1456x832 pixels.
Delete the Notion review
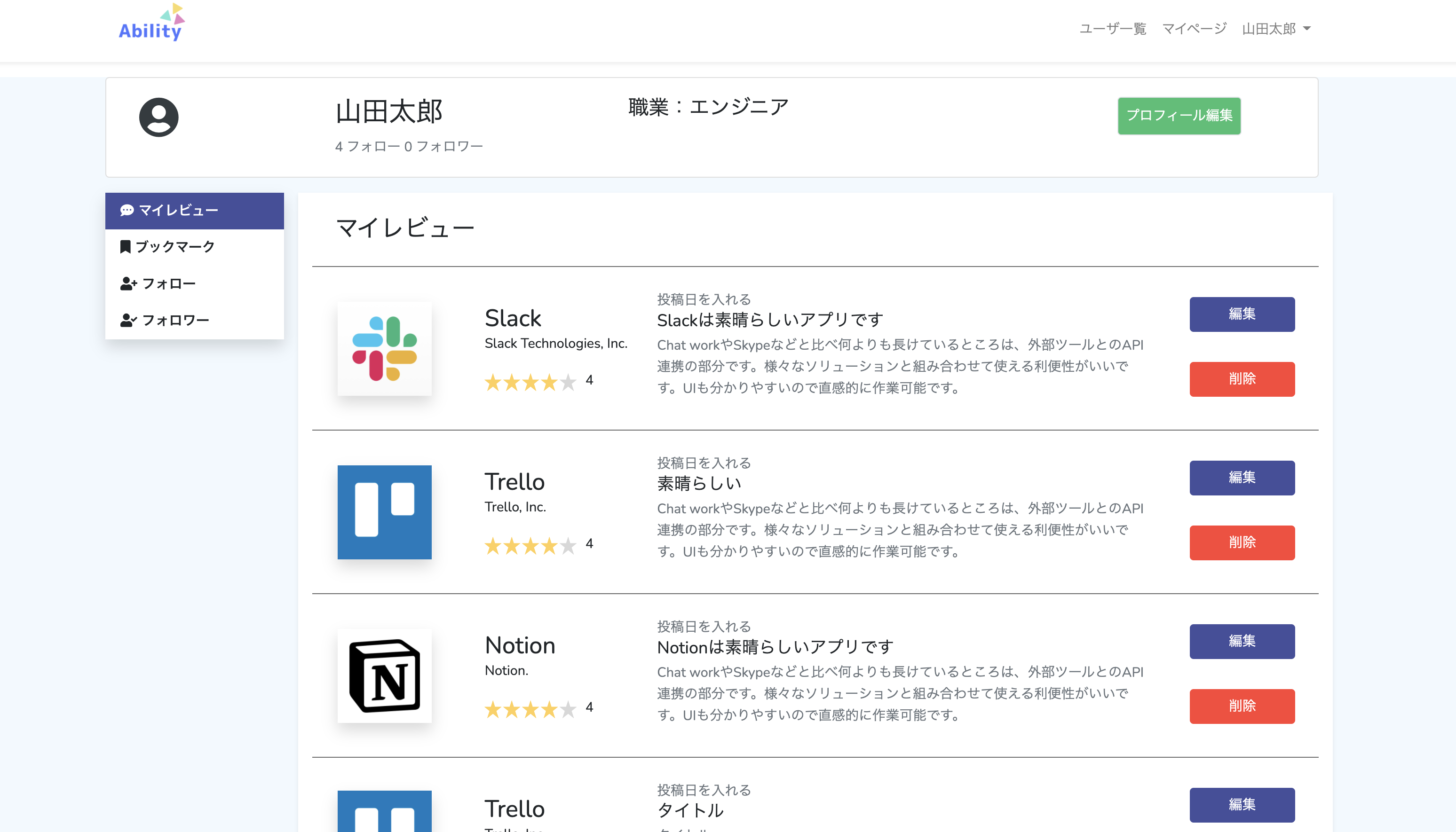click(x=1242, y=706)
